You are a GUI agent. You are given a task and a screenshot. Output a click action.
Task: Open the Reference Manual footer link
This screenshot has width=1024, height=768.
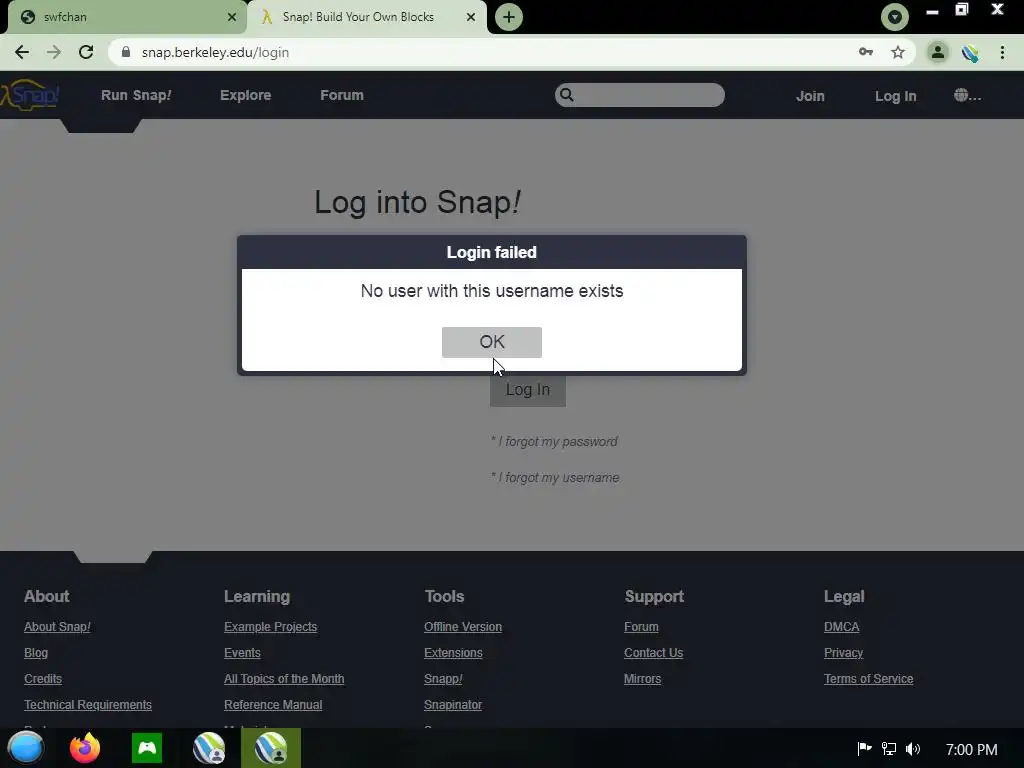(x=273, y=705)
